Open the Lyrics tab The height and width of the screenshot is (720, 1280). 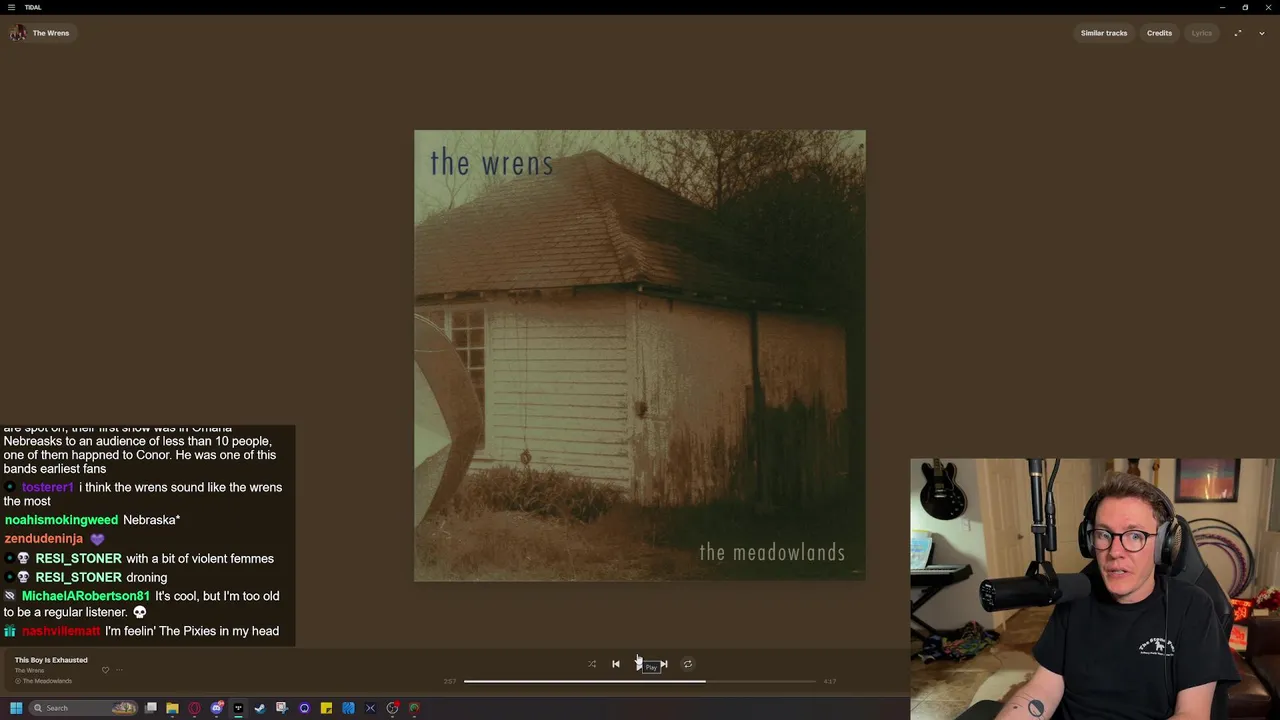pos(1201,33)
